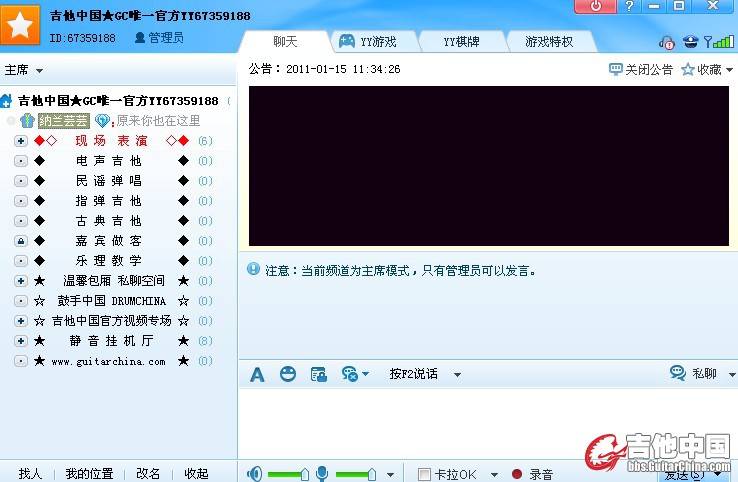Select the www.guitarchina.com channel

(108, 361)
